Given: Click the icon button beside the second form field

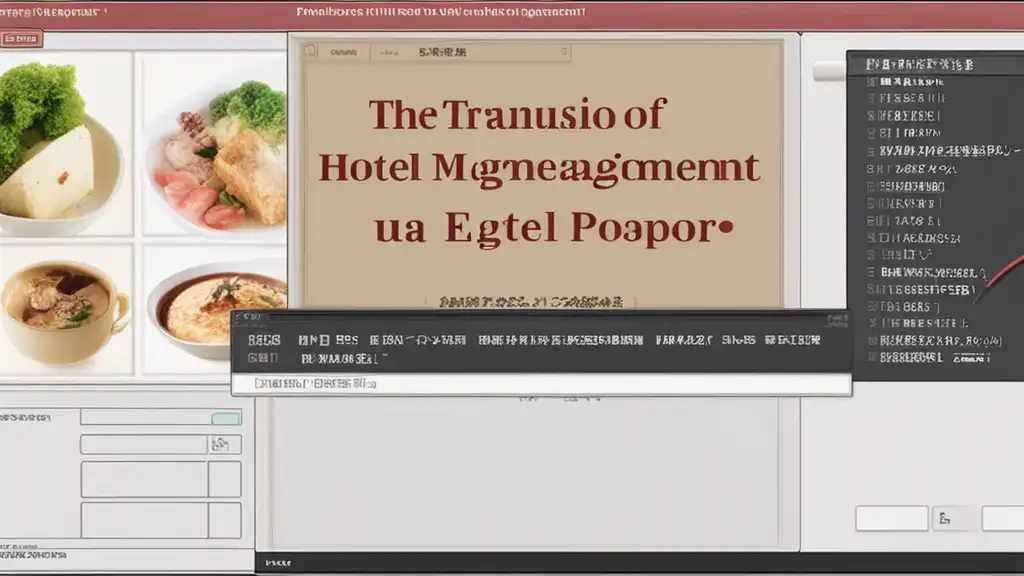Looking at the screenshot, I should (225, 445).
